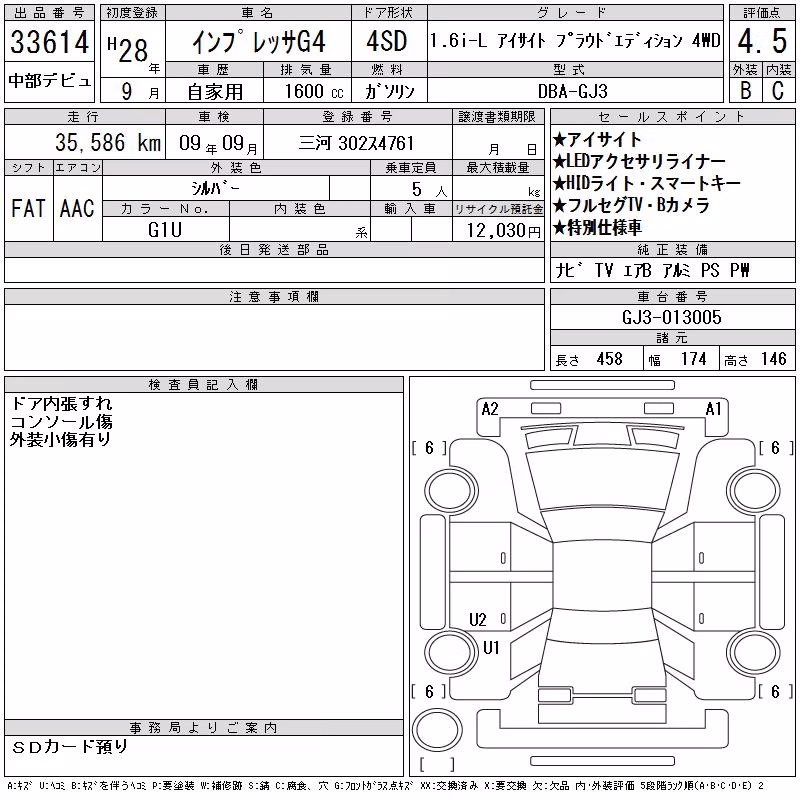Screen dimensions: 800x800
Task: Click the inspector note 外装小傷有り
Action: click(60, 439)
